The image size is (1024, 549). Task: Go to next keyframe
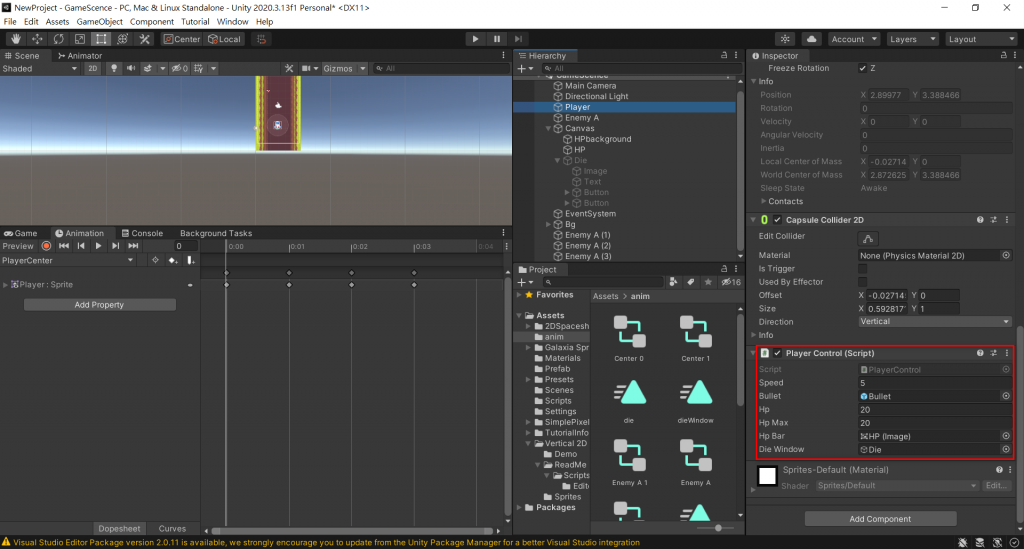point(116,246)
